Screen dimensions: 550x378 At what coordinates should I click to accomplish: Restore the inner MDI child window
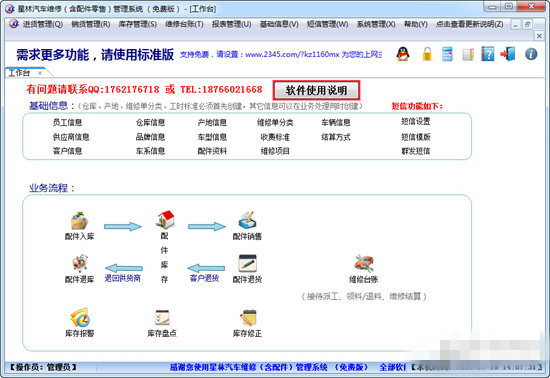pyautogui.click(x=527, y=25)
